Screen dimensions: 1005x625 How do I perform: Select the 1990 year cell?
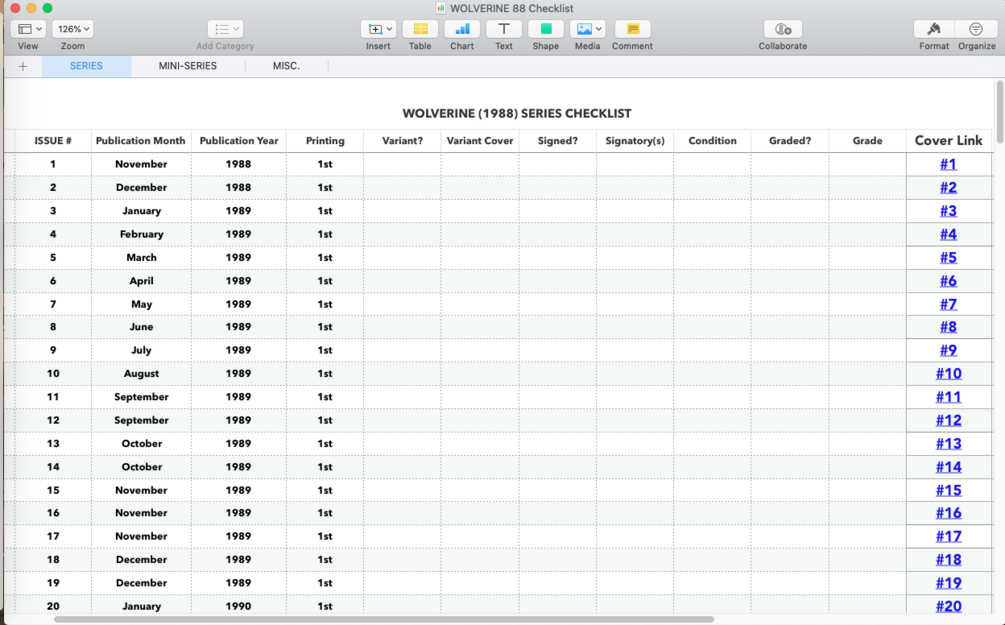click(x=239, y=606)
